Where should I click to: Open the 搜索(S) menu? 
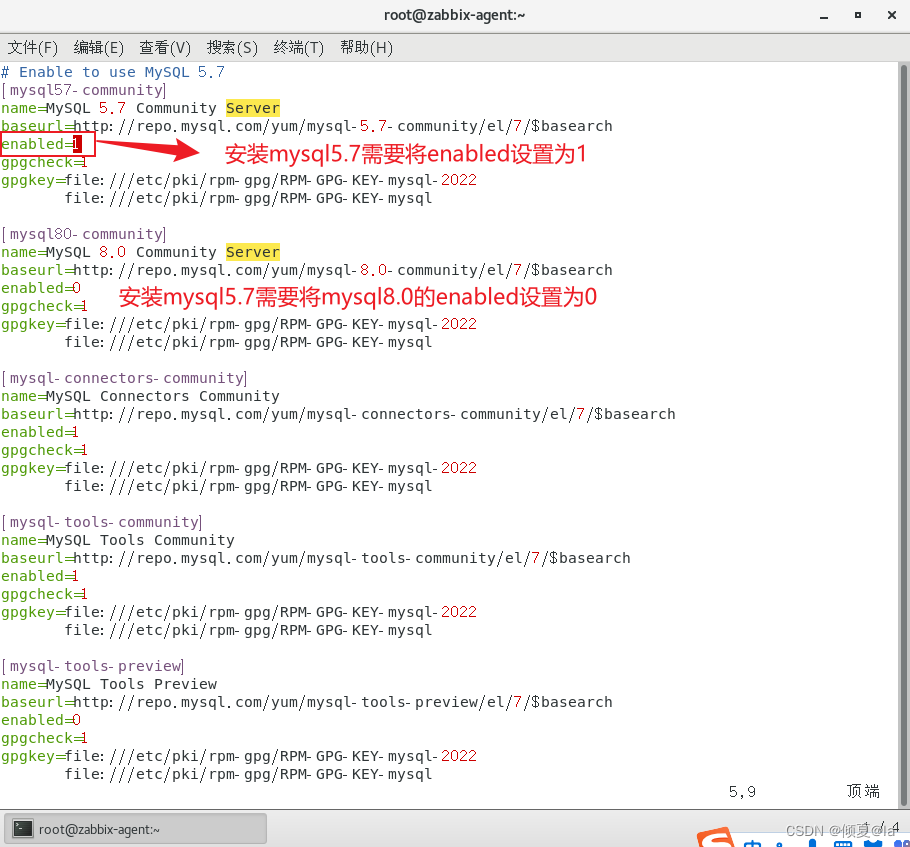coord(232,48)
